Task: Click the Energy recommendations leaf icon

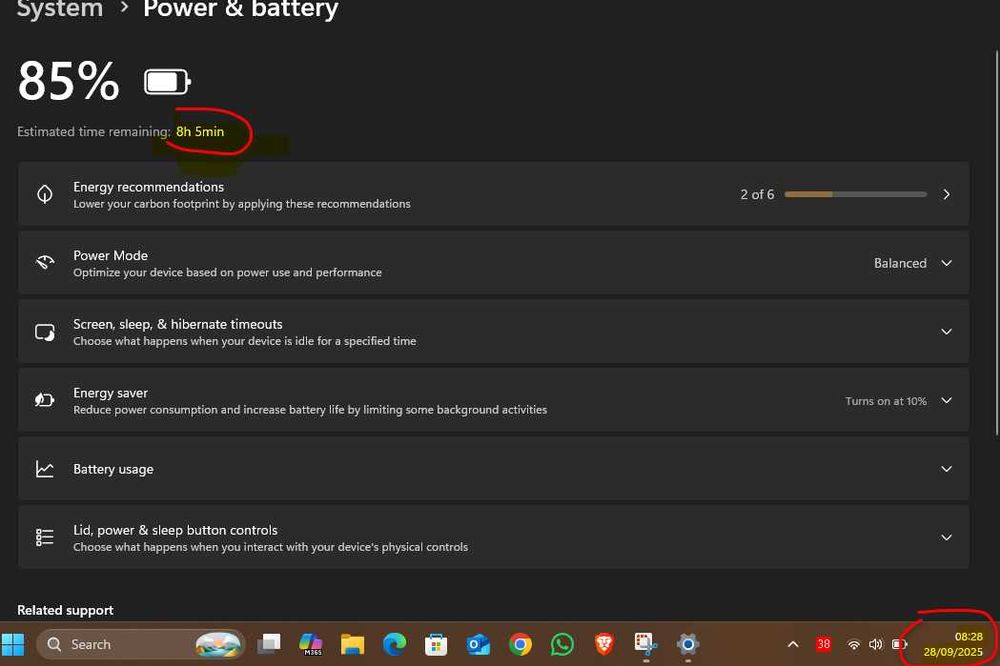Action: [x=45, y=194]
